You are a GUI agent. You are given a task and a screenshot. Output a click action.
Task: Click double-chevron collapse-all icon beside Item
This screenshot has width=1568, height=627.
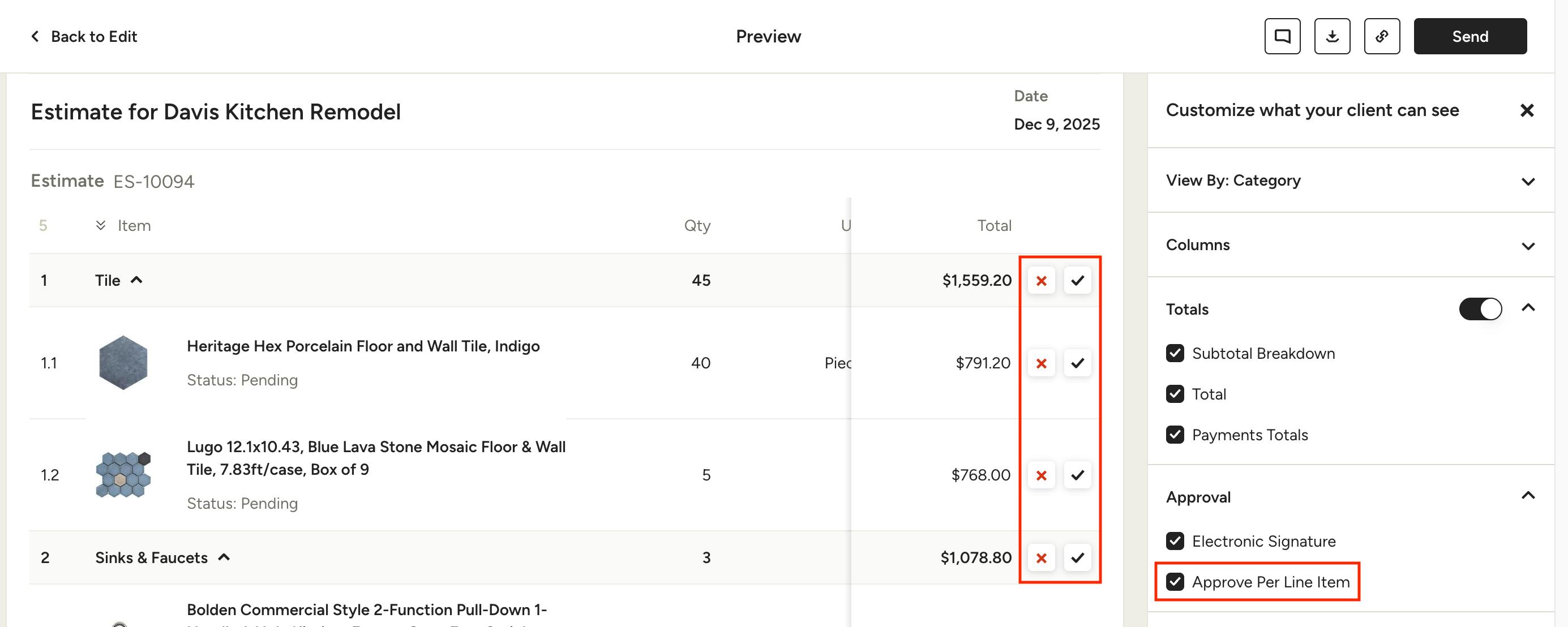(x=100, y=226)
